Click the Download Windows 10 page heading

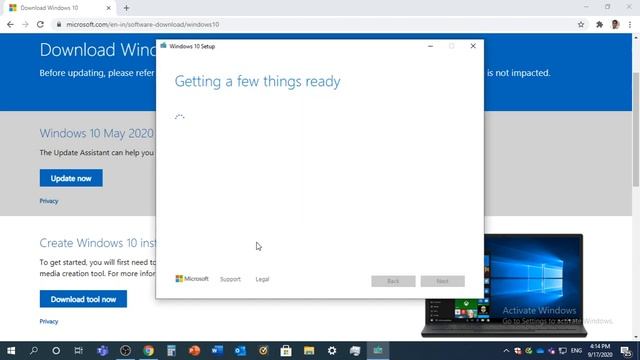[98, 50]
